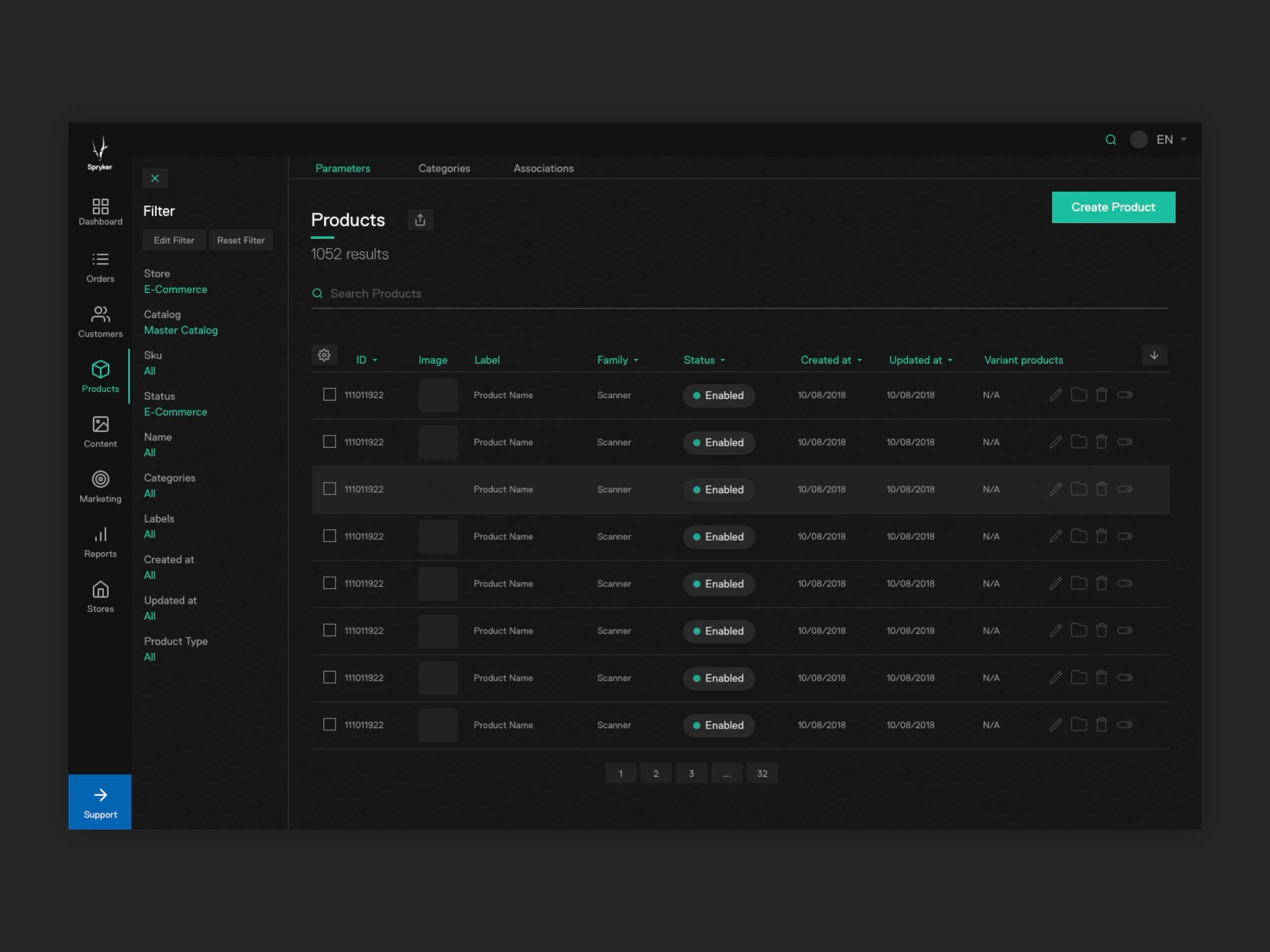This screenshot has height=952, width=1270.
Task: Tick the highlighted third row checkbox
Action: click(329, 488)
